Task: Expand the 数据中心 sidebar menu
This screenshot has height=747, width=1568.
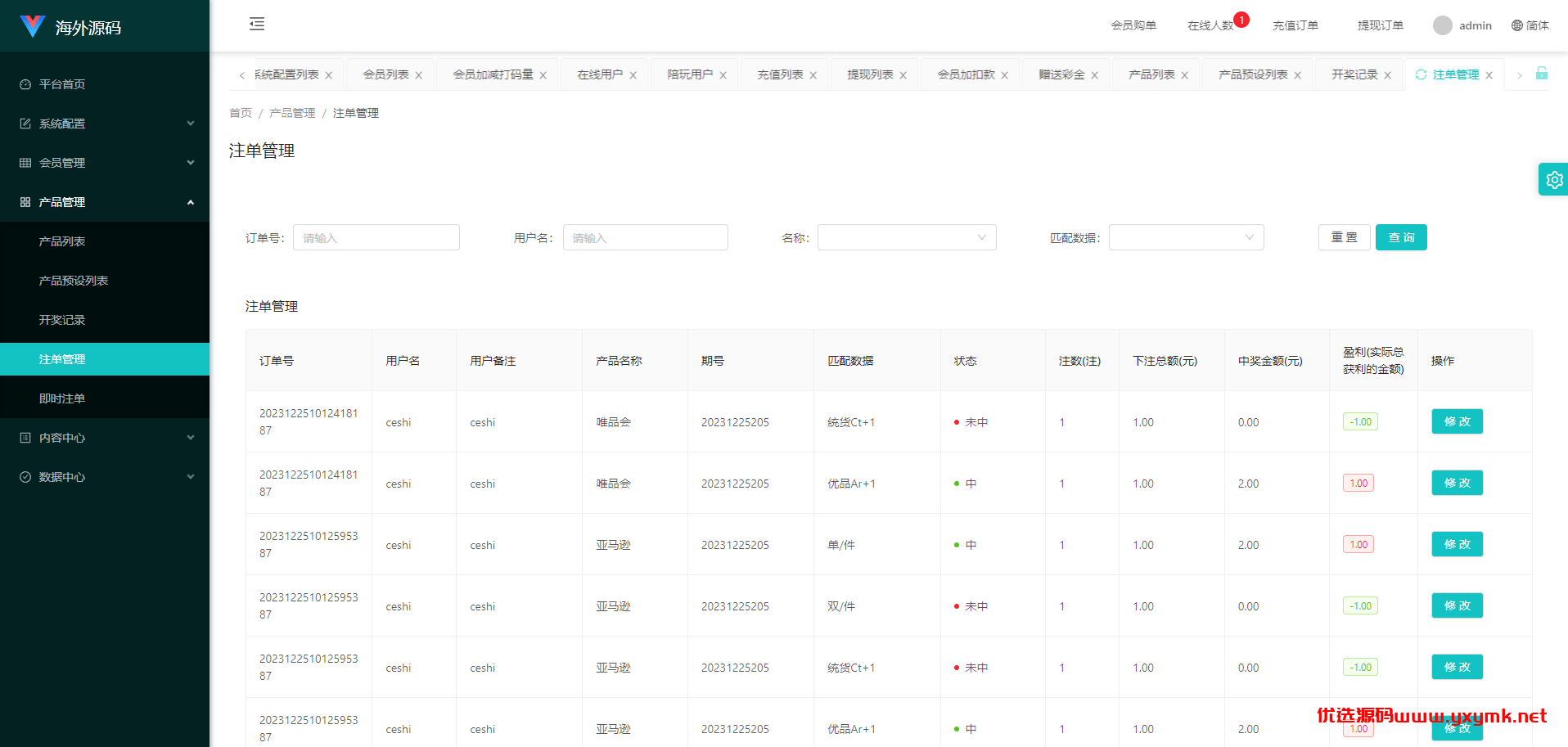Action: coord(105,477)
